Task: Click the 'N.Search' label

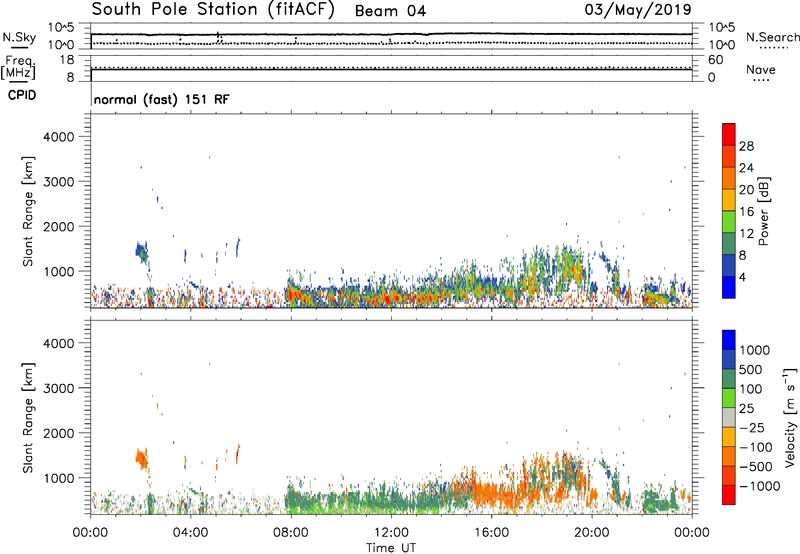Action: click(772, 37)
